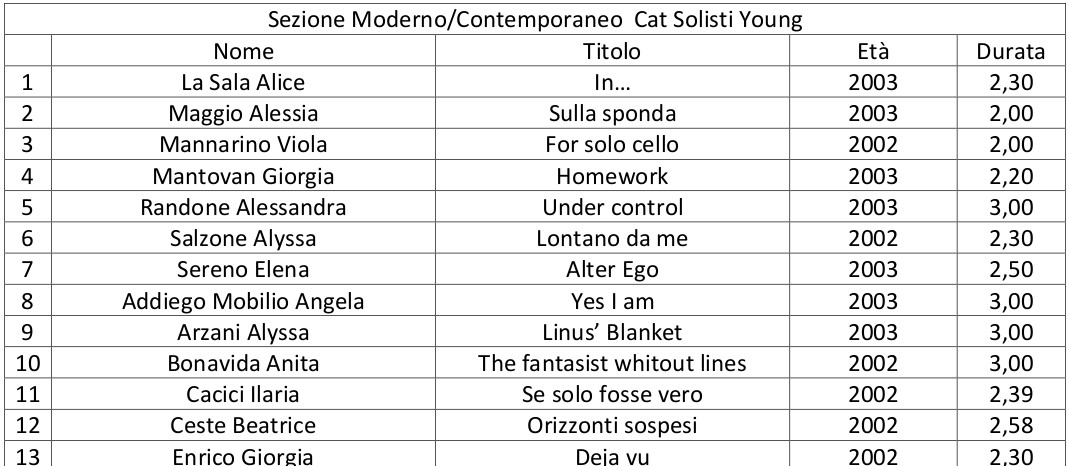Click the Deja vu title cell
The image size is (1069, 466).
612,456
